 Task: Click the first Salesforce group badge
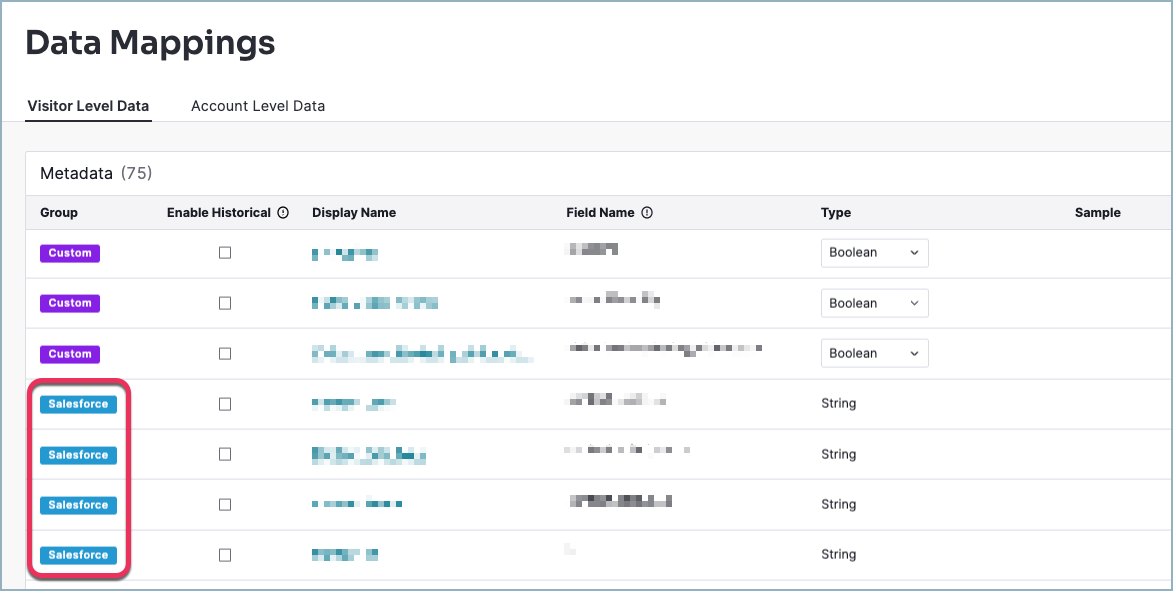pos(78,404)
